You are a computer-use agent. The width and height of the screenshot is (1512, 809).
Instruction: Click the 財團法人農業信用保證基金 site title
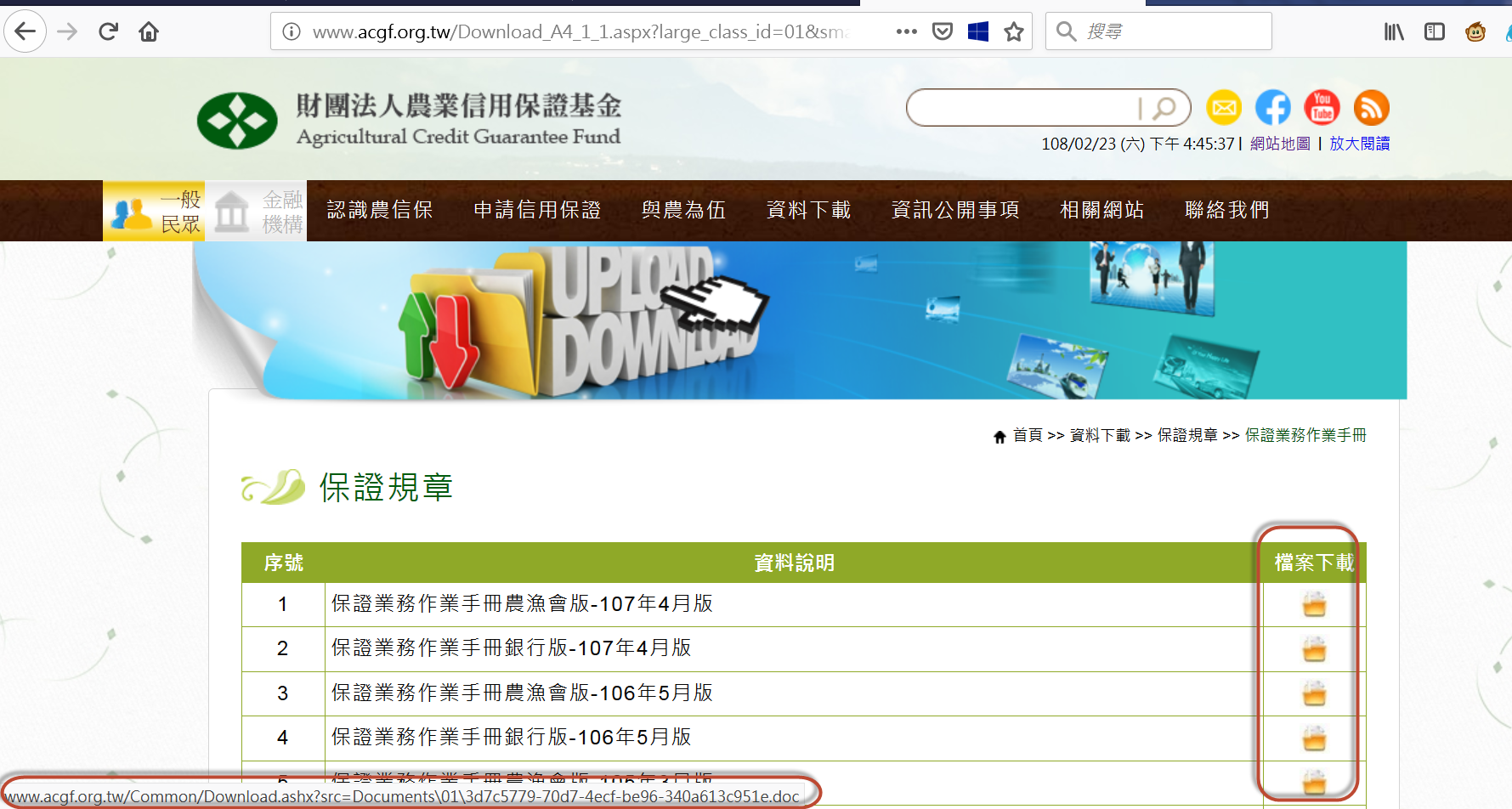tap(458, 105)
